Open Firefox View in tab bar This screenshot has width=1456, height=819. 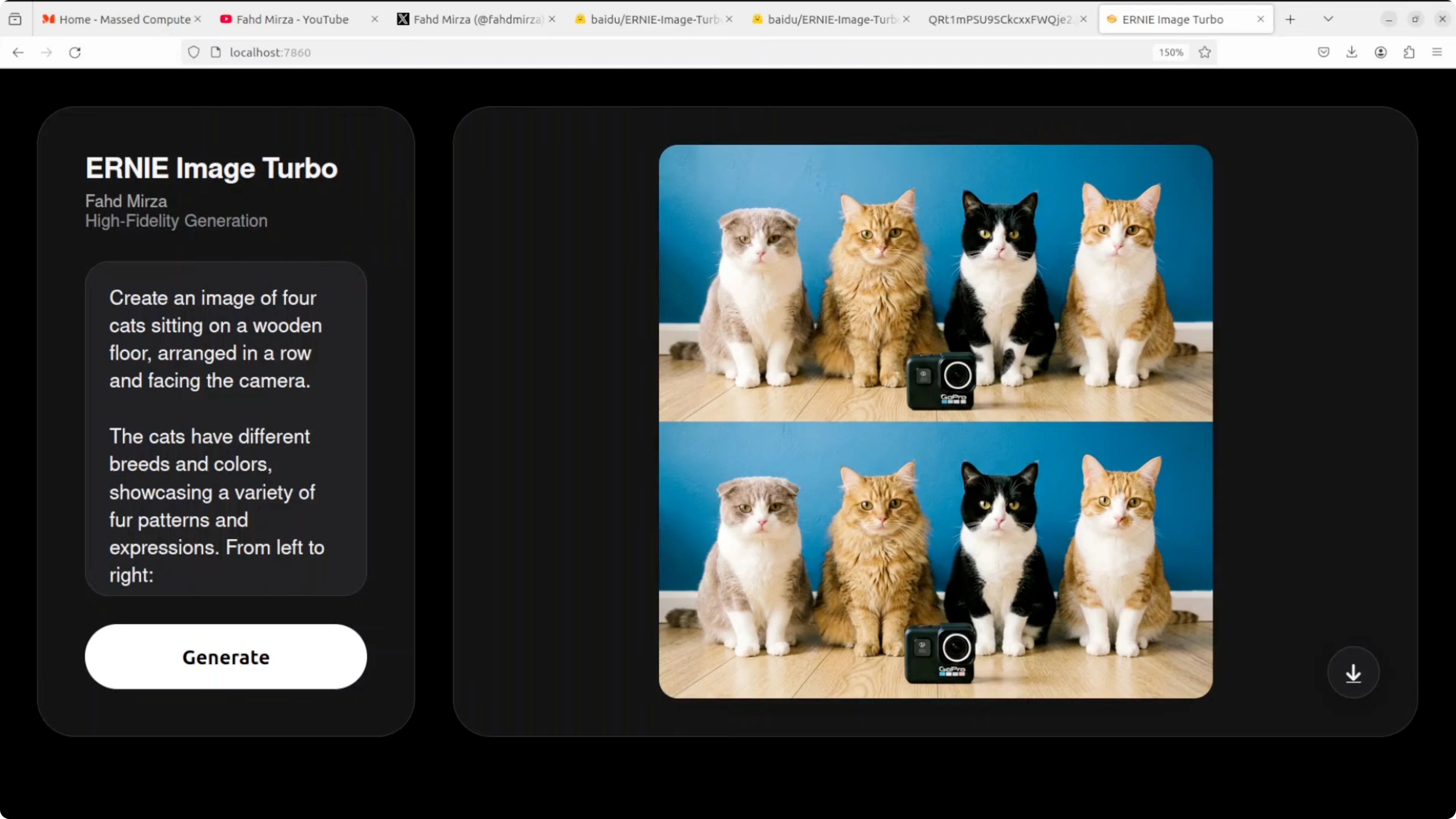15,19
